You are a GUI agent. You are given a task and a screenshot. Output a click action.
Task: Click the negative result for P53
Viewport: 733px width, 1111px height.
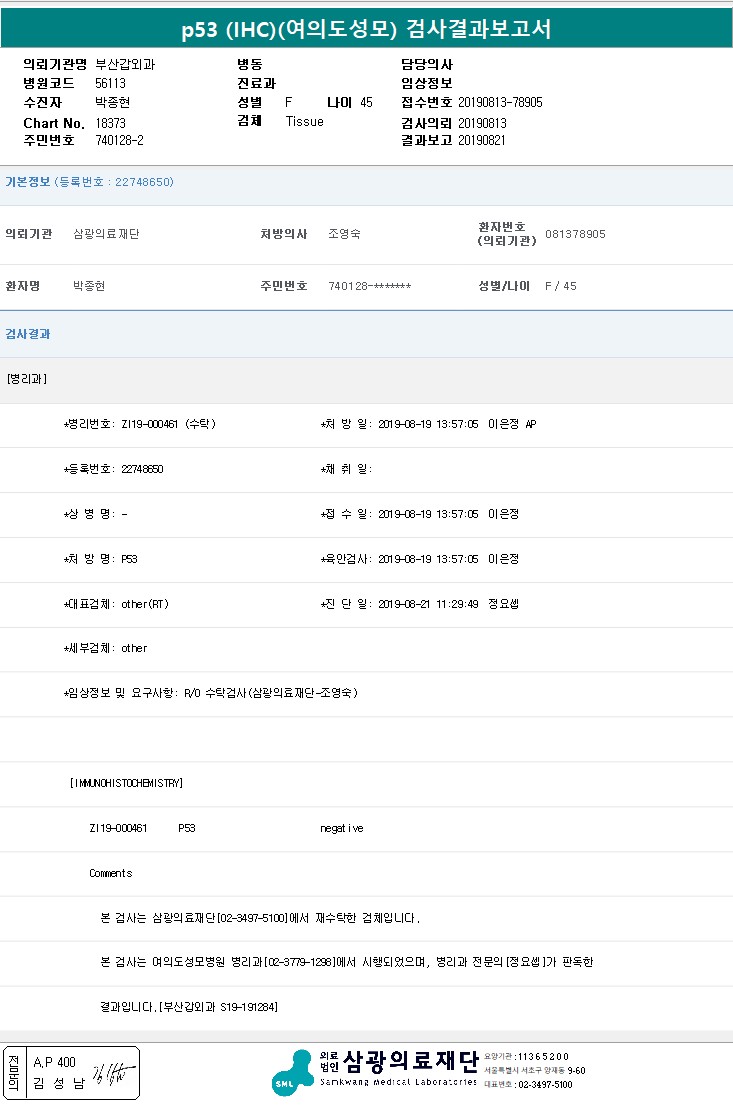(x=341, y=829)
